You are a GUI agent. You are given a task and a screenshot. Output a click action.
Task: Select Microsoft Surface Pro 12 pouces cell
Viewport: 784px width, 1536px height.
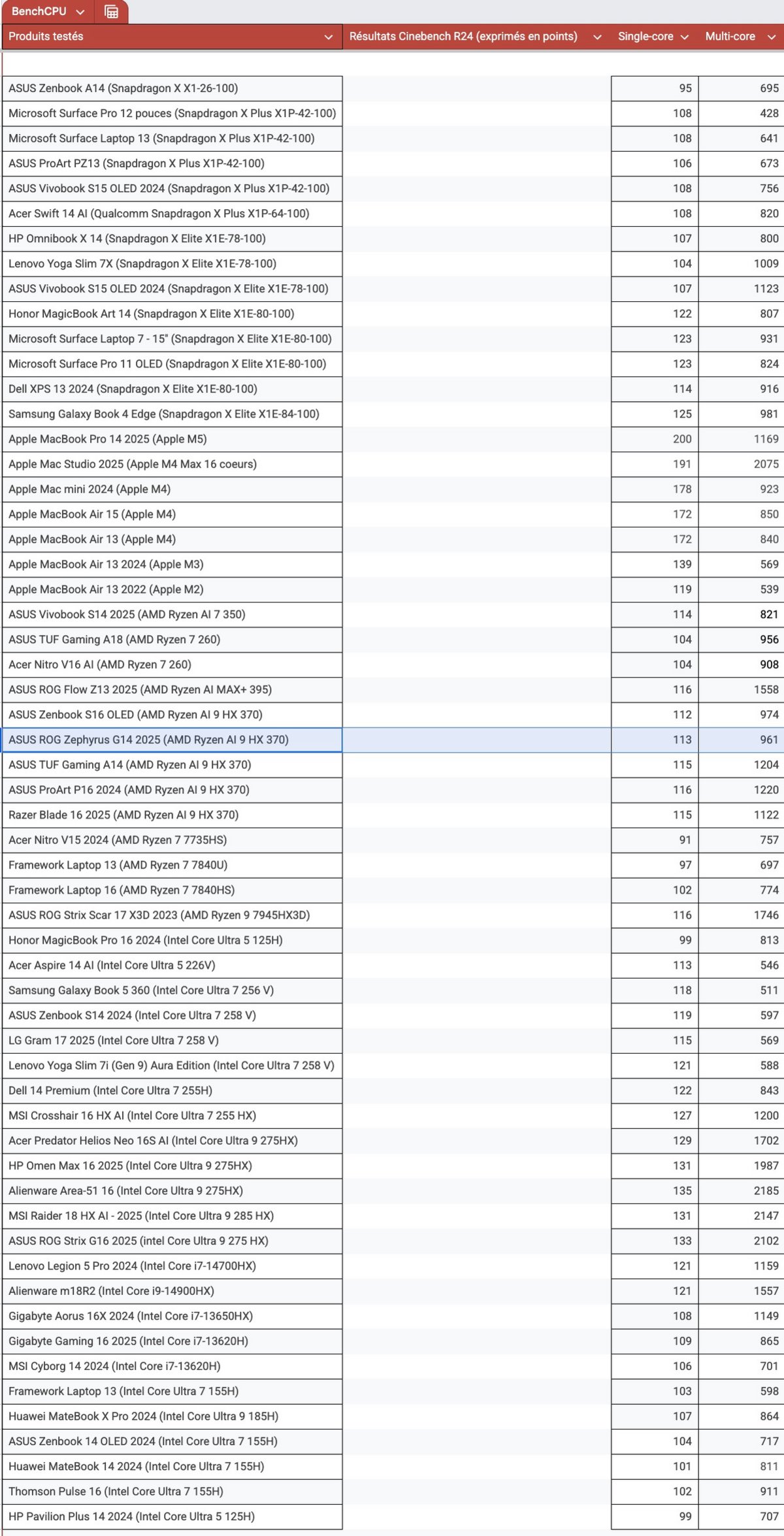coord(172,114)
